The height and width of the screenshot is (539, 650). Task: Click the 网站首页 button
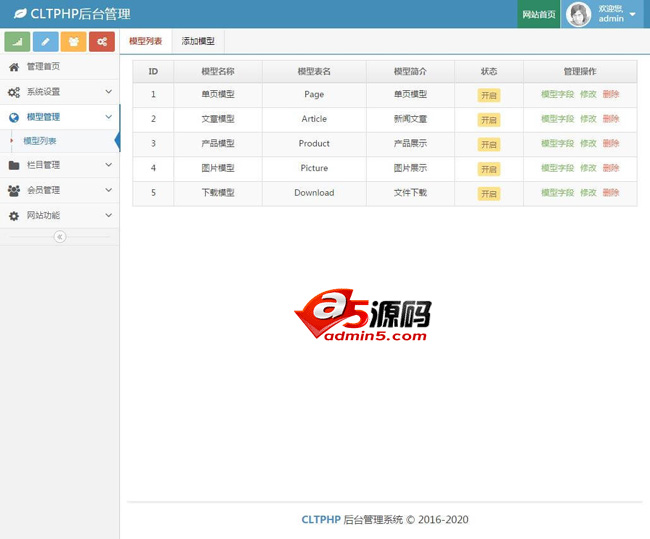coord(538,14)
